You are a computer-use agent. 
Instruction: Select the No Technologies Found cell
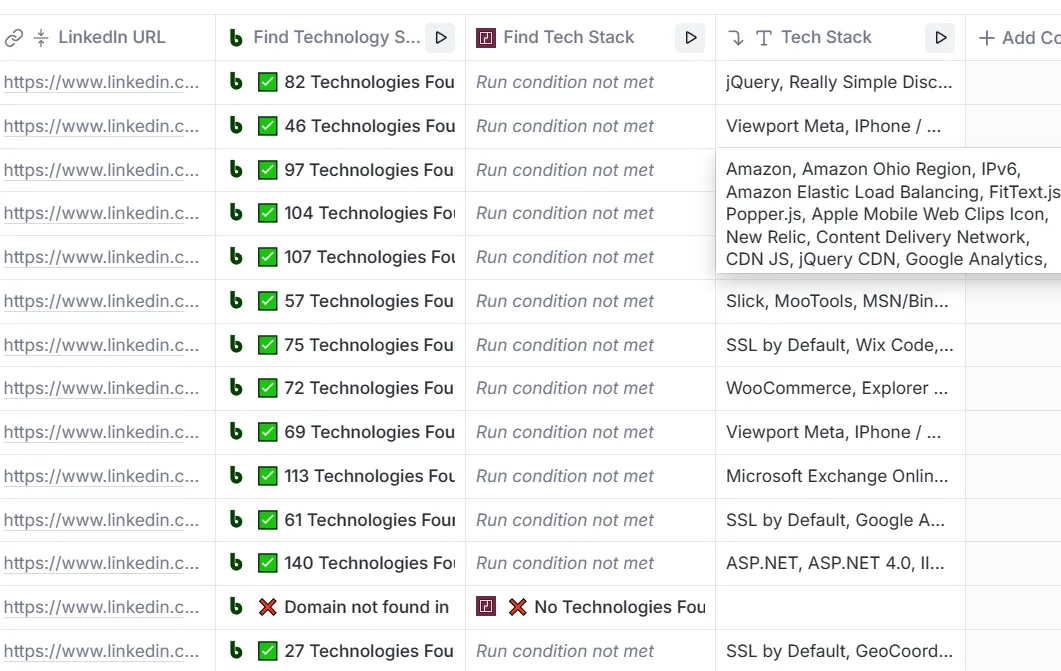pos(590,607)
